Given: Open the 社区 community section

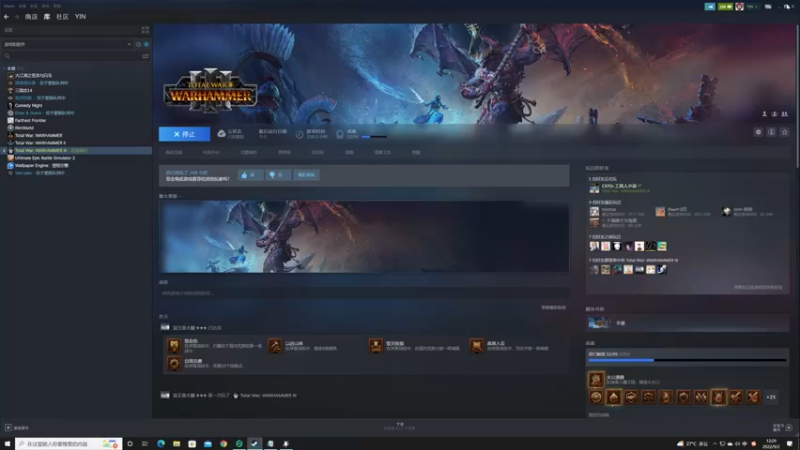Looking at the screenshot, I should point(62,17).
